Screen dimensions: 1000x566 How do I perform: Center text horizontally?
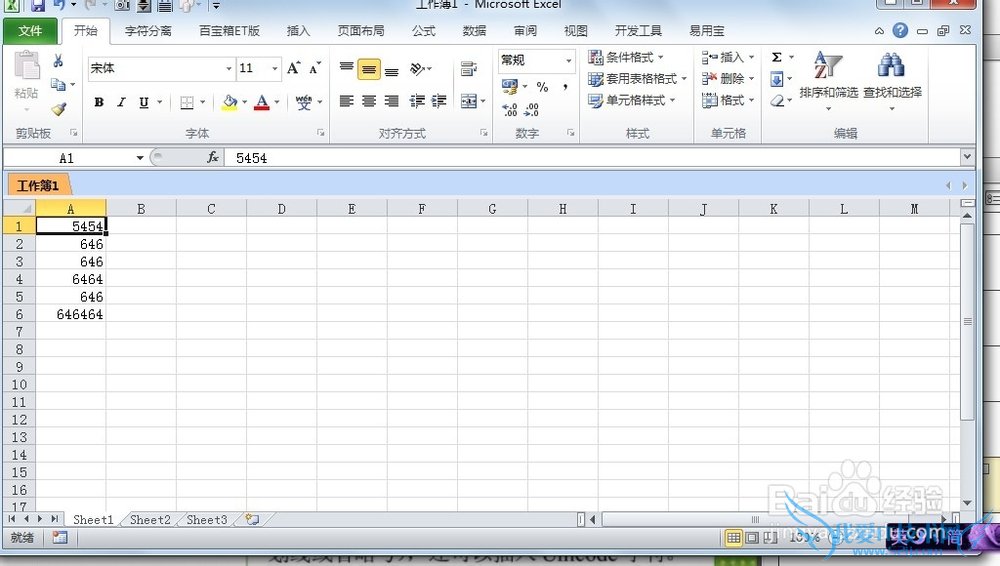(x=369, y=101)
